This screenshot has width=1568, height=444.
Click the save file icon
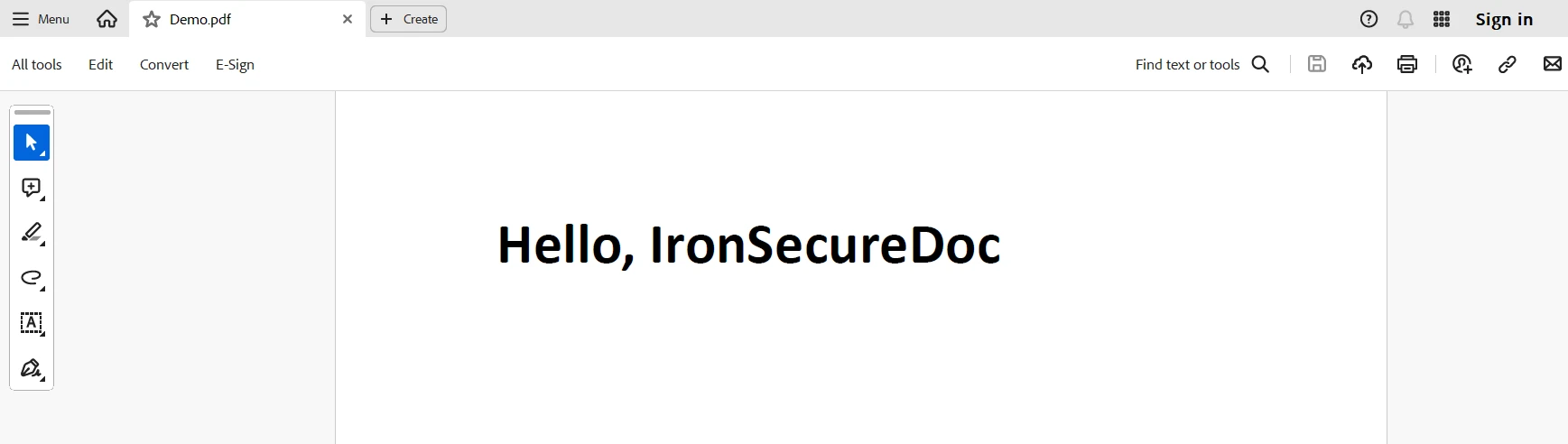click(1317, 64)
